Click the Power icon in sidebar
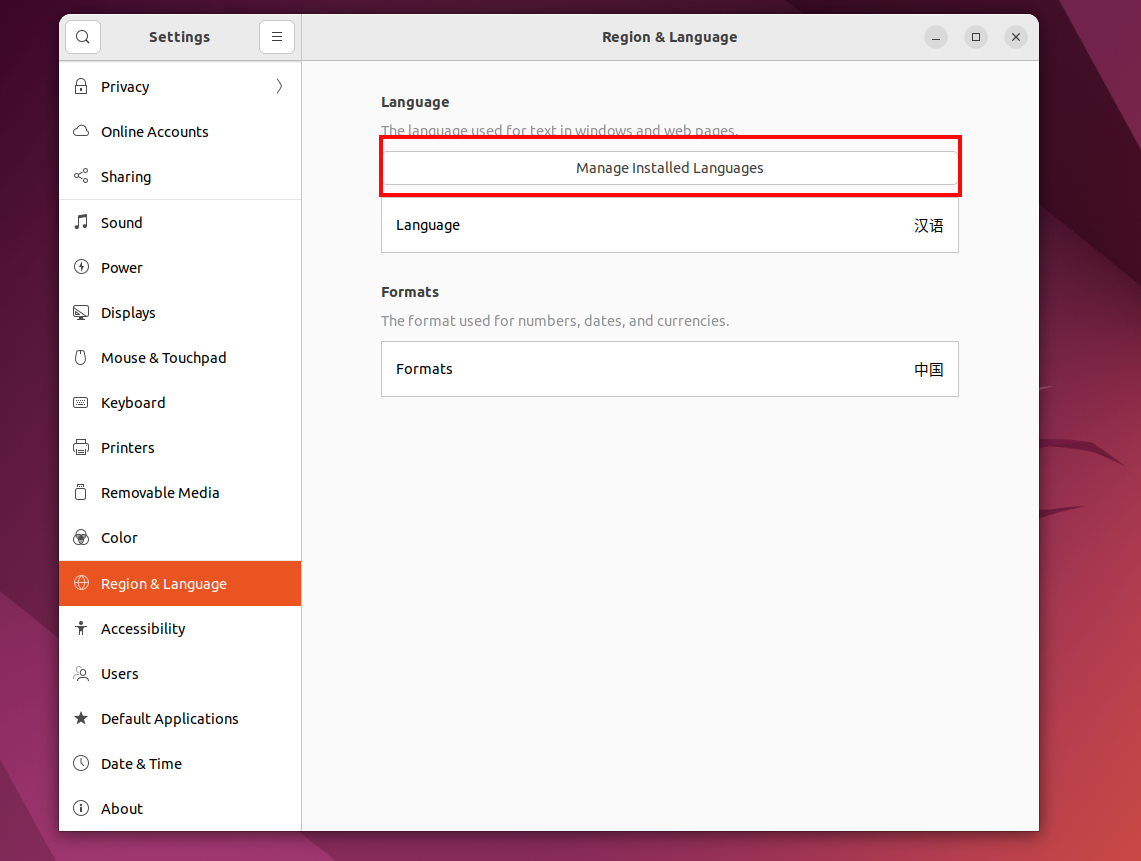 pyautogui.click(x=82, y=267)
